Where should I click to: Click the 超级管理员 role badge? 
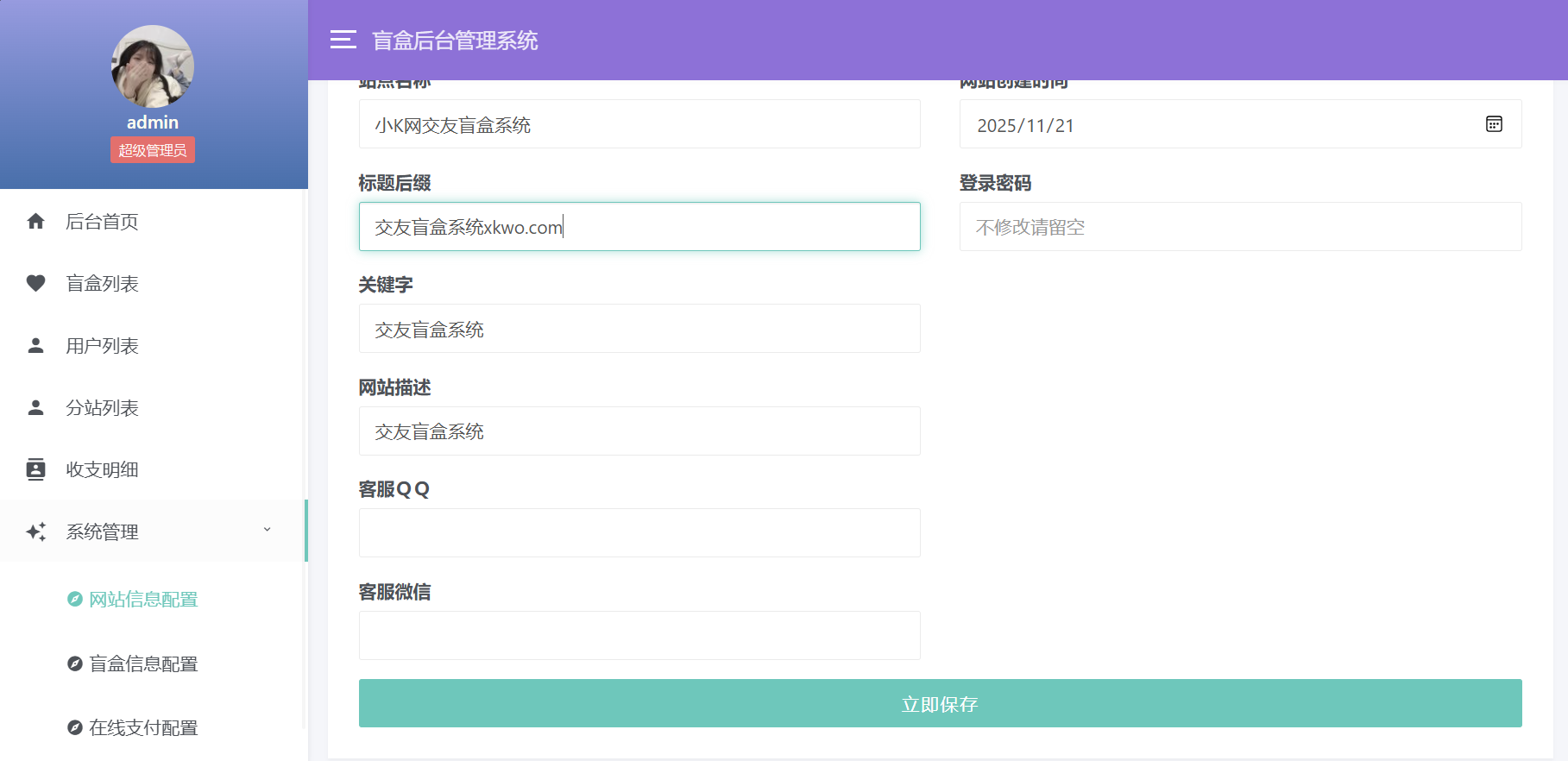pos(153,150)
